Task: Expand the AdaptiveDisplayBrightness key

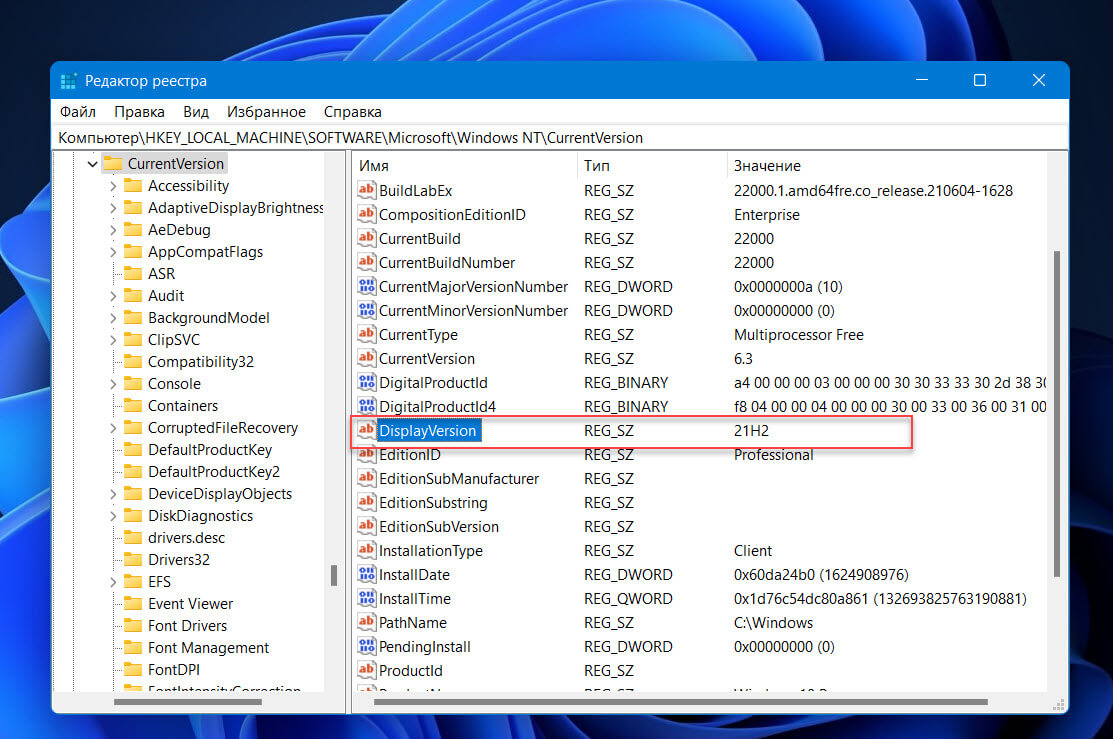Action: pos(113,208)
